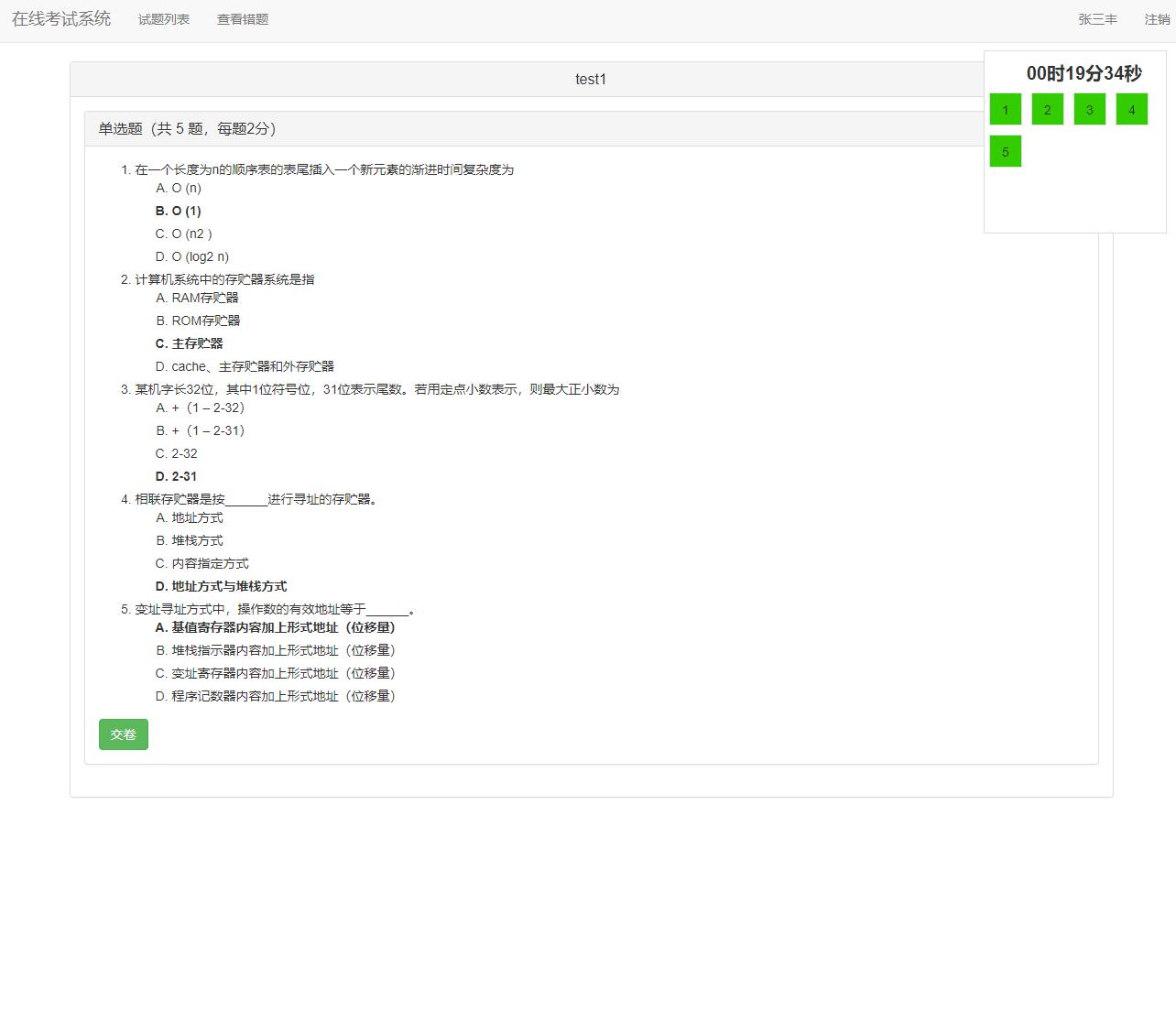The height and width of the screenshot is (1011, 1176).
Task: Jump to question 1 via navigator button
Action: click(1005, 109)
